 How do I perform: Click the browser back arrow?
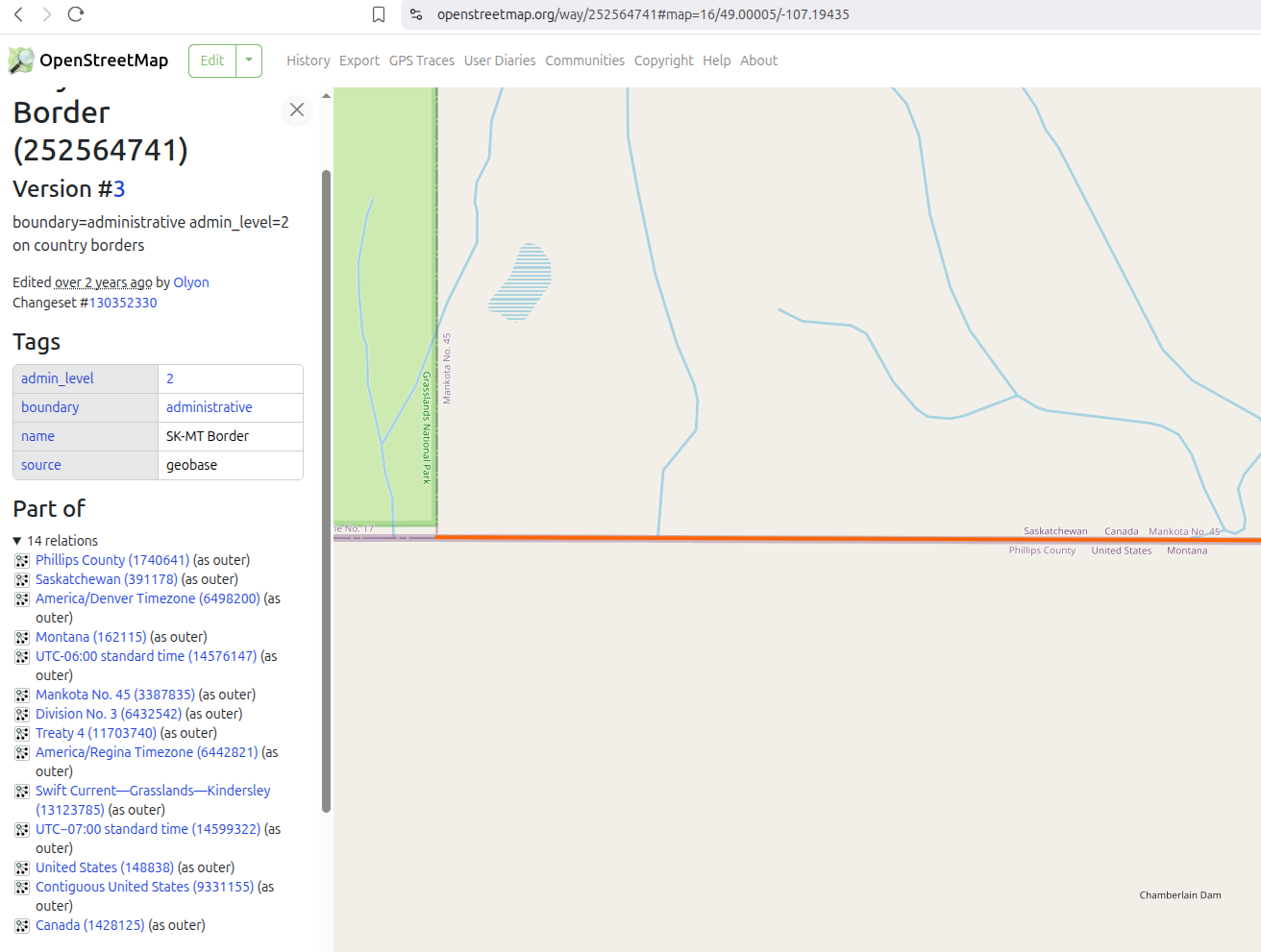tap(18, 14)
